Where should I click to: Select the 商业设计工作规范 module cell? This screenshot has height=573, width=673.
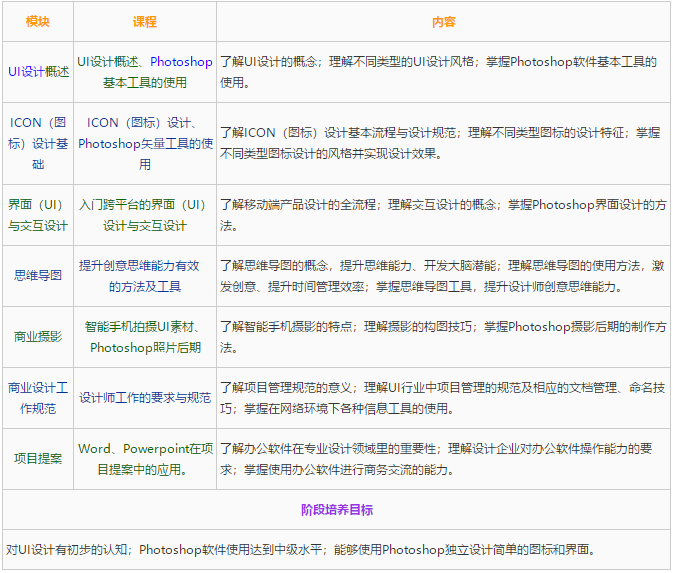pos(38,398)
